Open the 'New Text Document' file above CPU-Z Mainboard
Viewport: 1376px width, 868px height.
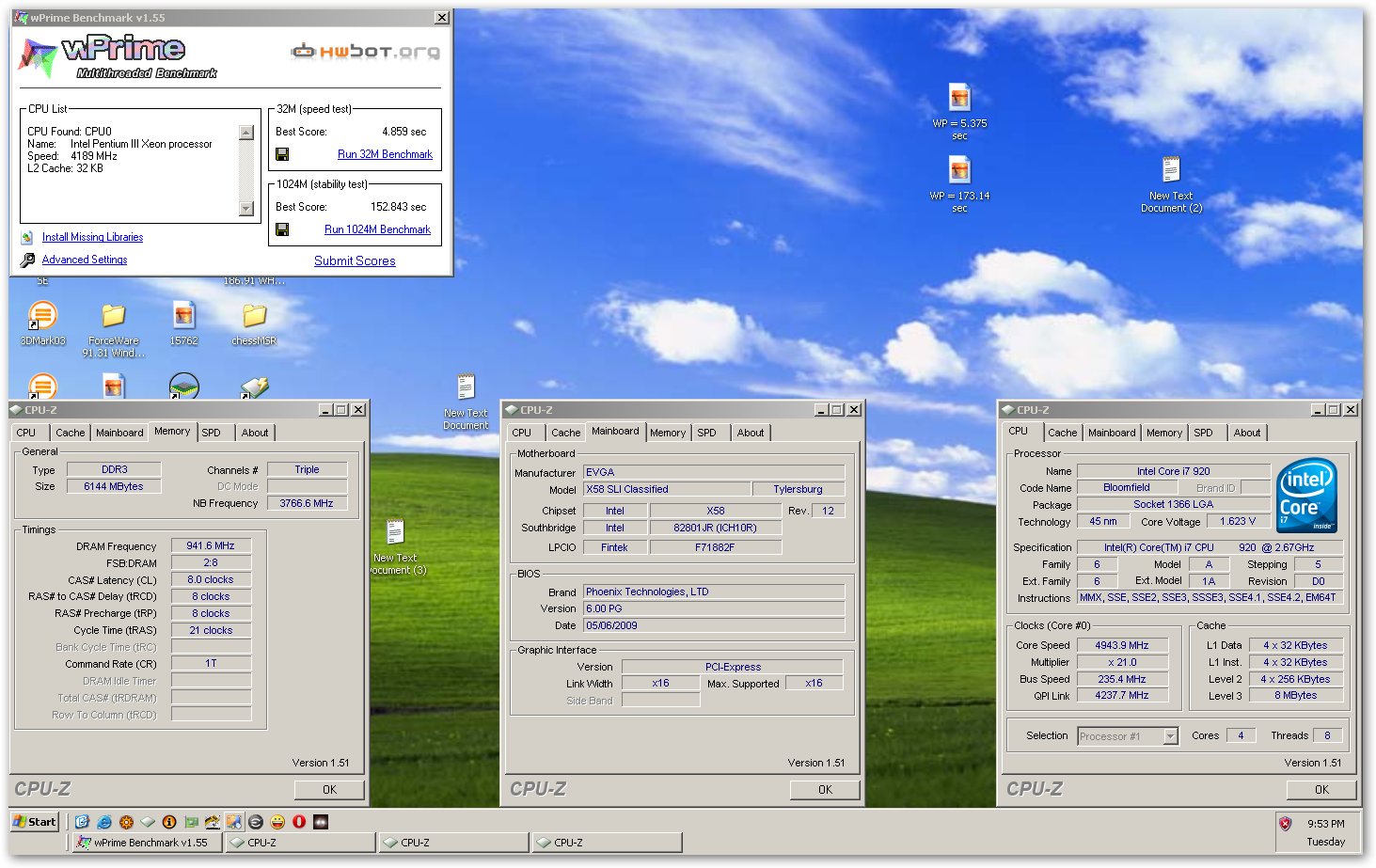point(466,402)
